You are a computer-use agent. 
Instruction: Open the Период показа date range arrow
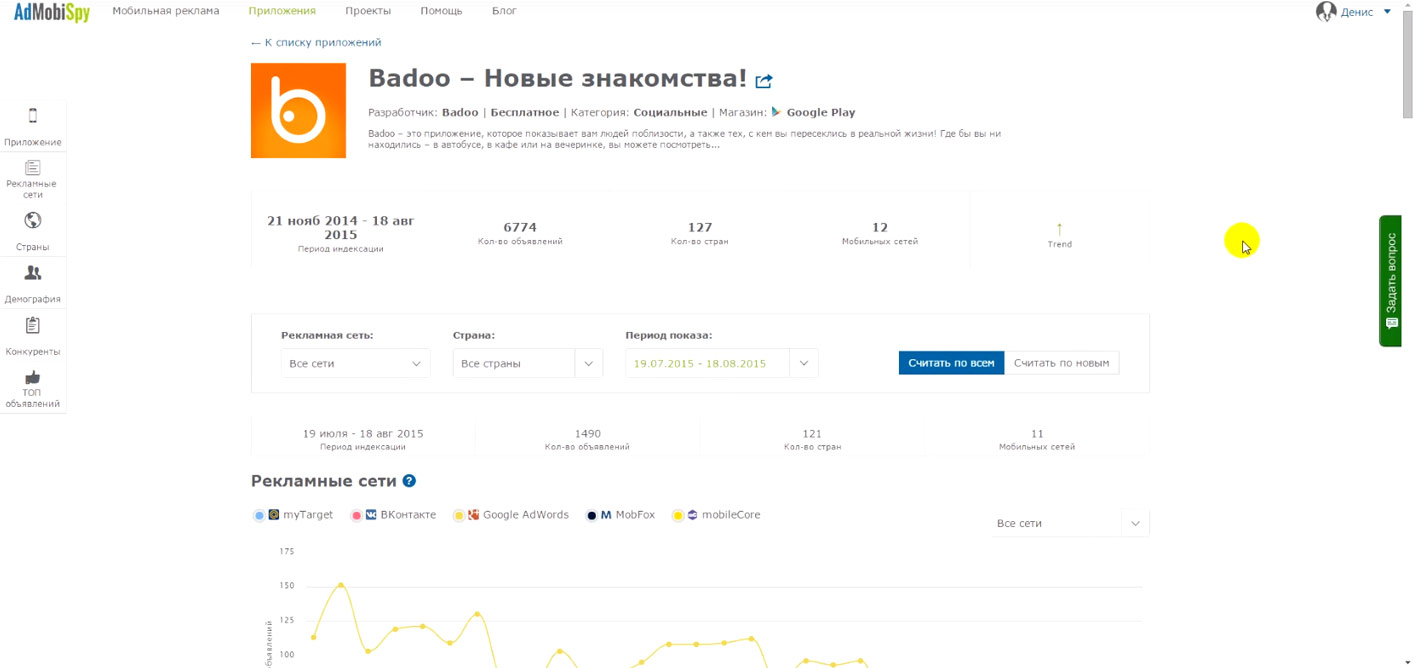click(x=804, y=363)
